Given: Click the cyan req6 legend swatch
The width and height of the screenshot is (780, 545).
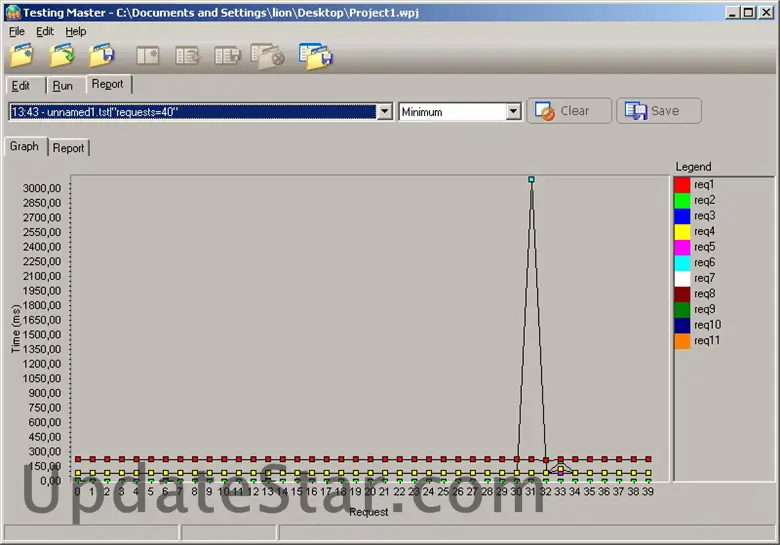Looking at the screenshot, I should [x=682, y=263].
